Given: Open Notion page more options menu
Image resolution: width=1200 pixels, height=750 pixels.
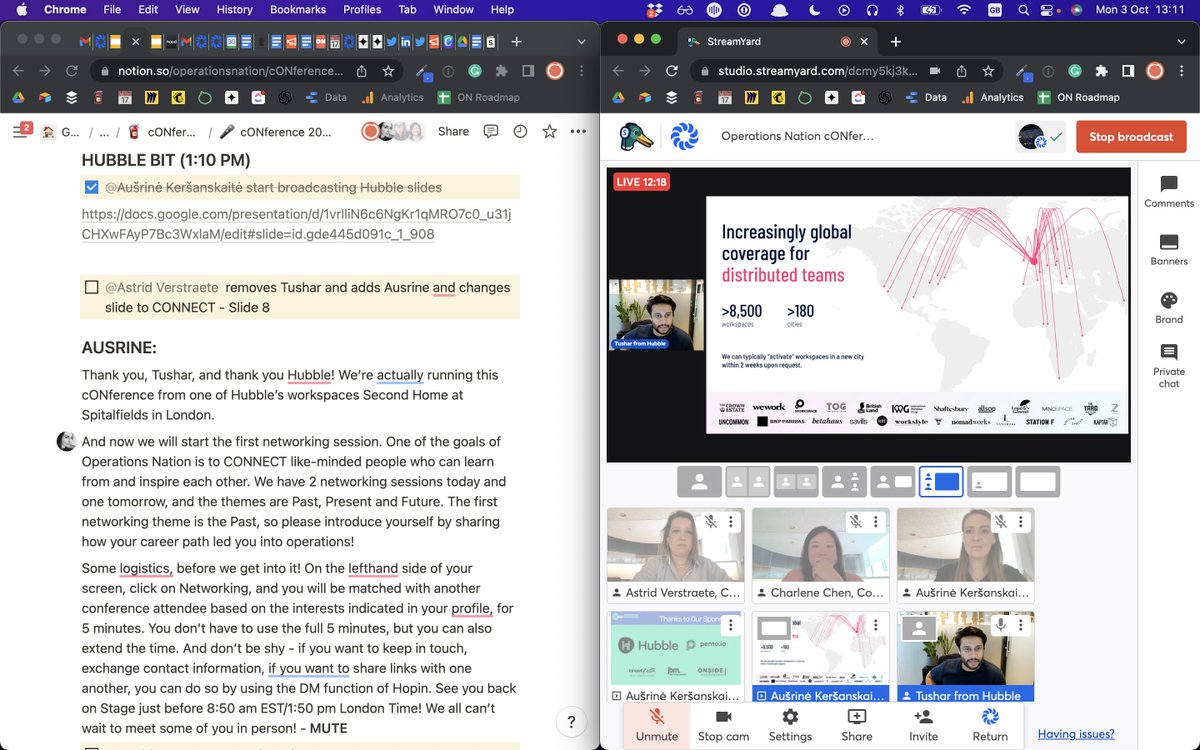Looking at the screenshot, I should 578,131.
